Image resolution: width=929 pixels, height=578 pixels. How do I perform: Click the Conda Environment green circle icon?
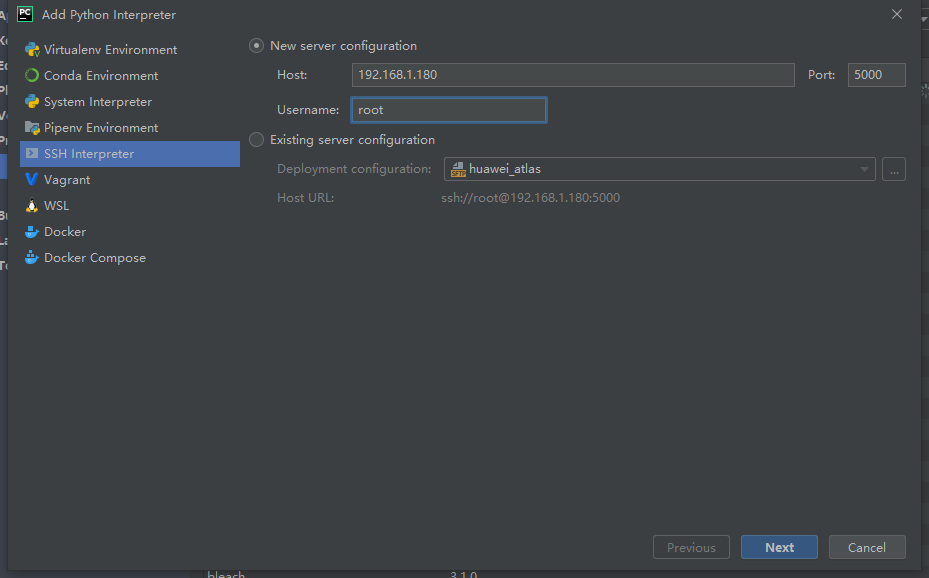32,76
